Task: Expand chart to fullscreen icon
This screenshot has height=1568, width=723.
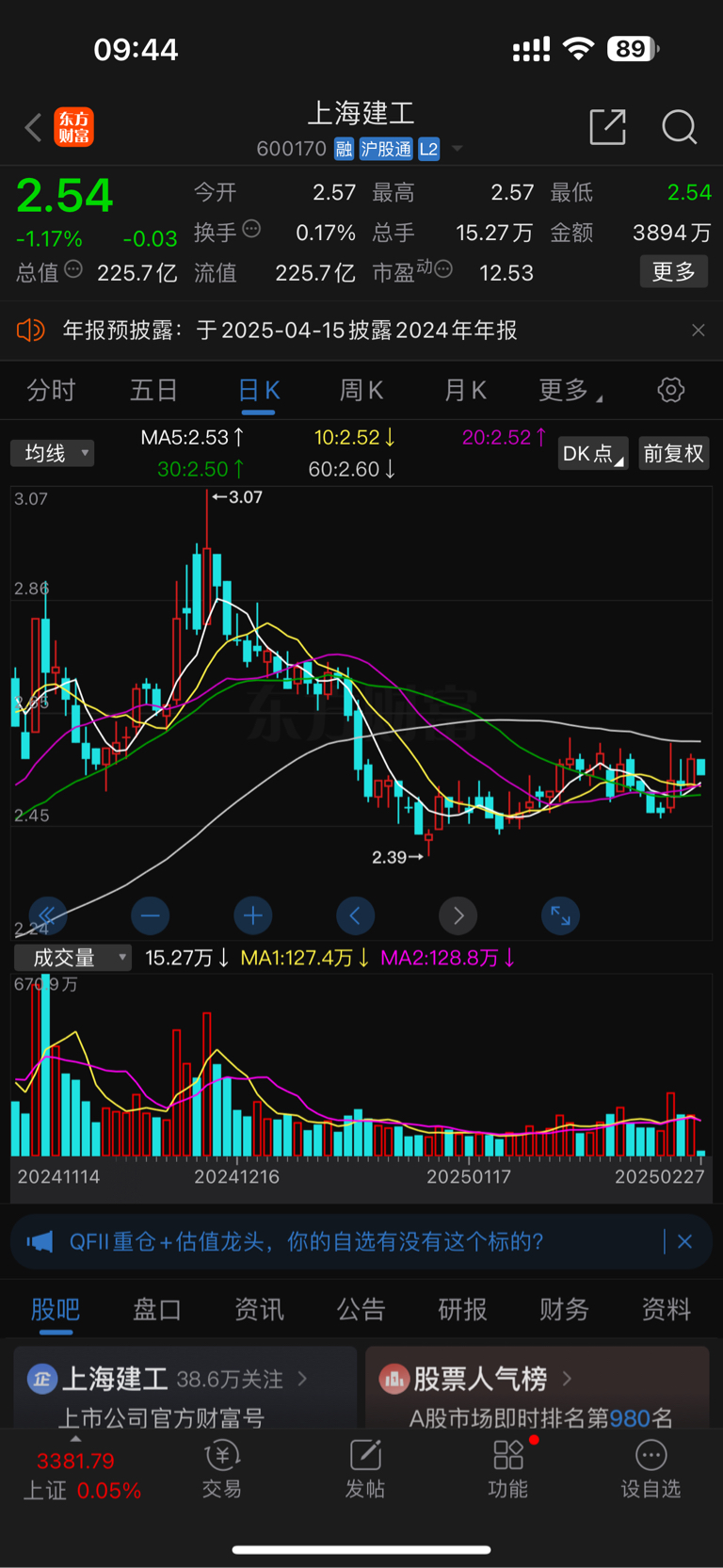Action: [x=560, y=914]
